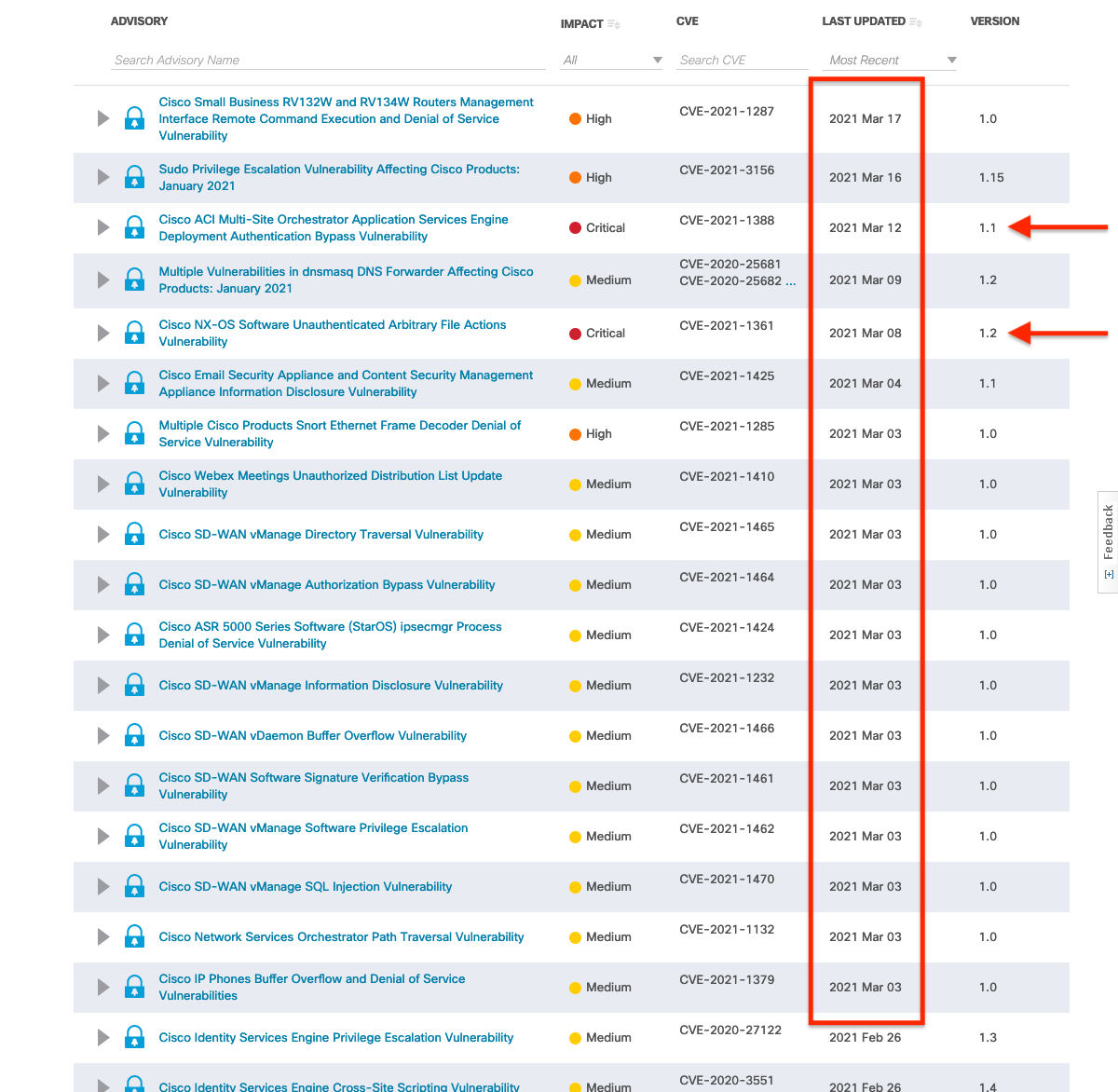Click lock icon for vManage Software Privilege Escalation
Screen dimensions: 1118x1092
pos(135,836)
